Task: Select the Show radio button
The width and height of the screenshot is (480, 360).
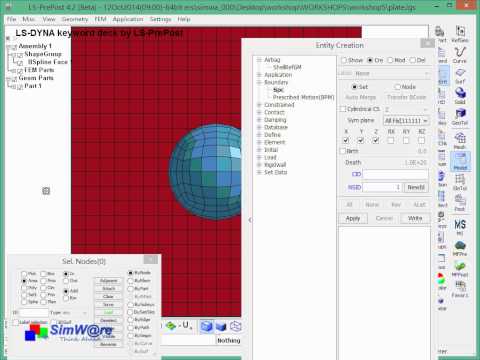Action: click(344, 60)
